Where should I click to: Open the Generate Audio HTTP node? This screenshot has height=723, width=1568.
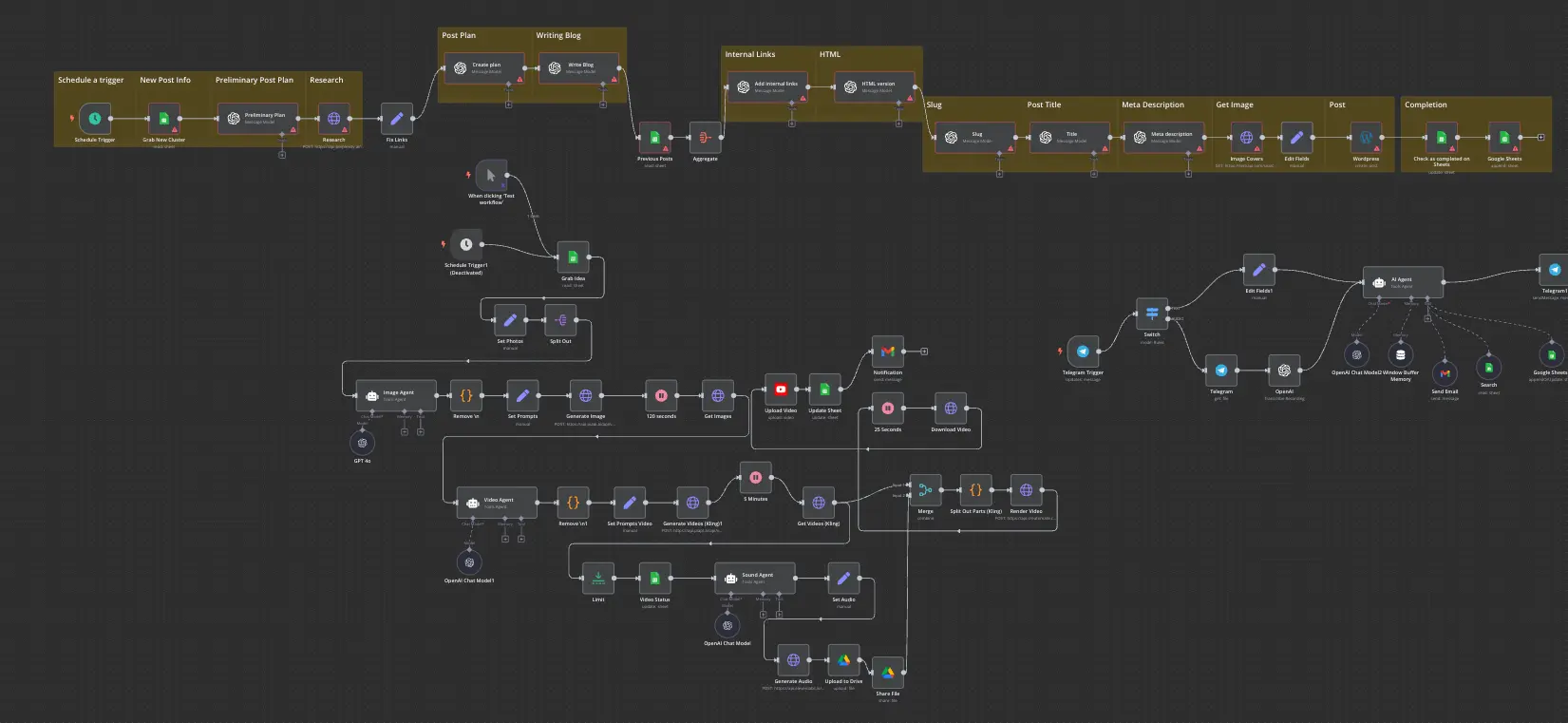click(793, 660)
